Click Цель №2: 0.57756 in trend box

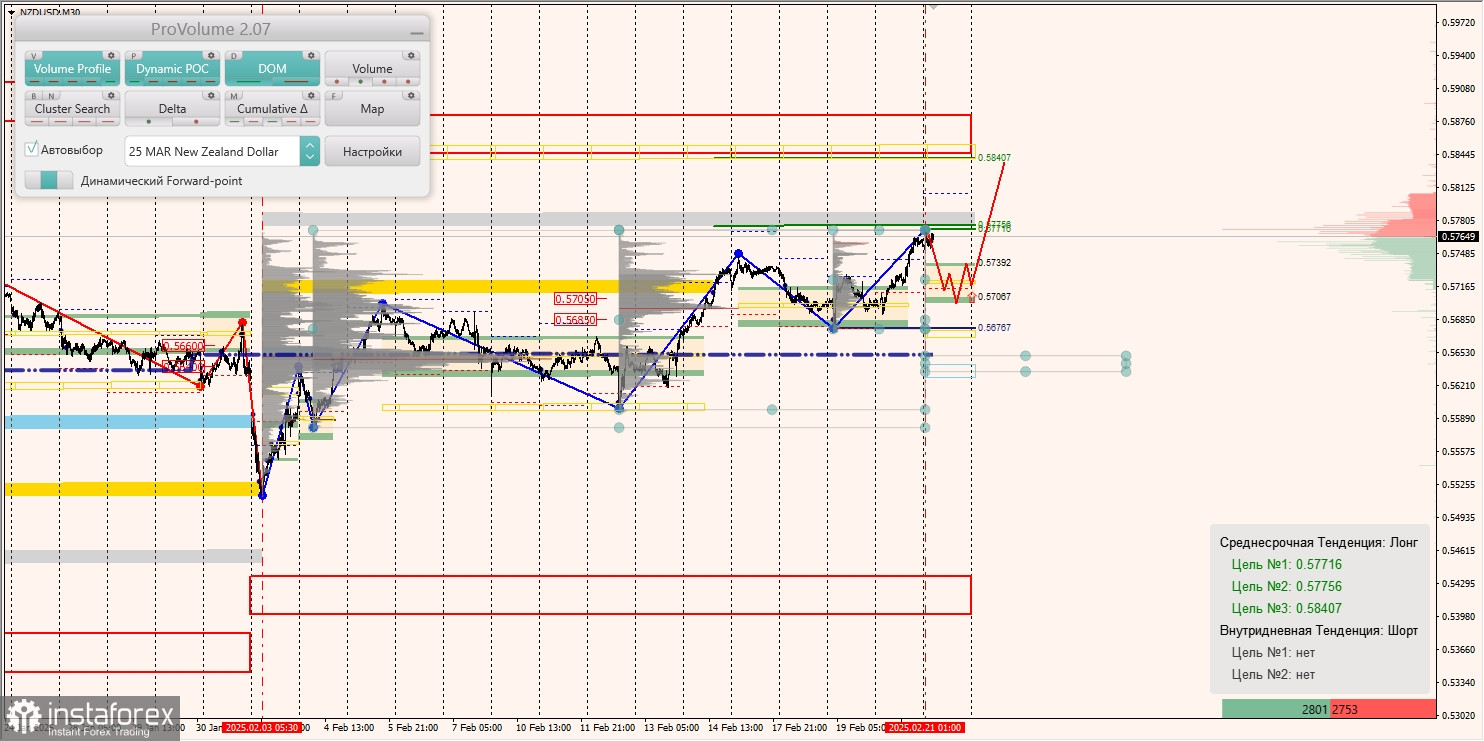1286,586
